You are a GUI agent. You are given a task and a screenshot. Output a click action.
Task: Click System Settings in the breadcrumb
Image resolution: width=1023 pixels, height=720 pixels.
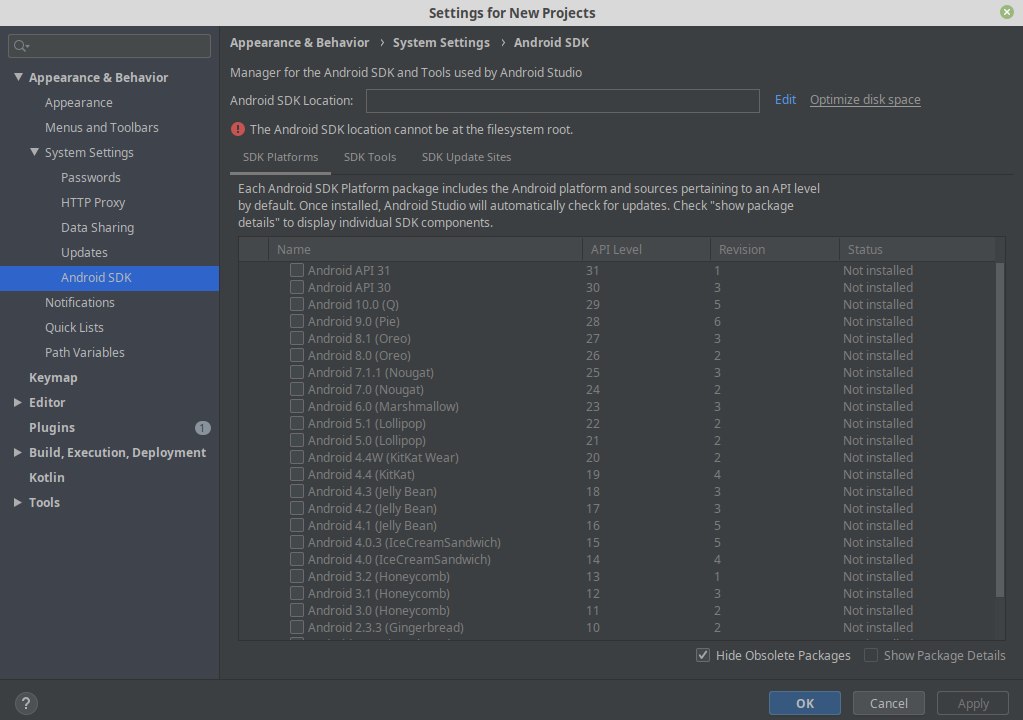(441, 42)
